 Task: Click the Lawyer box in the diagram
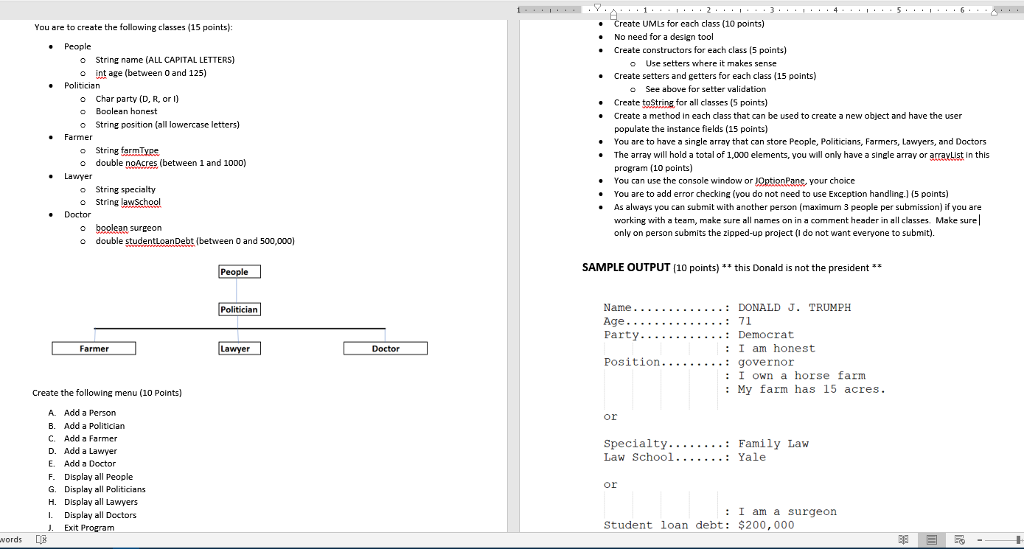(239, 349)
